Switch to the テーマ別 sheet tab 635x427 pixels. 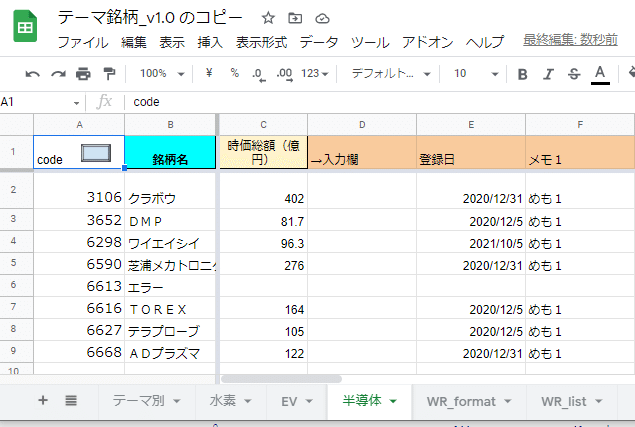(x=139, y=401)
